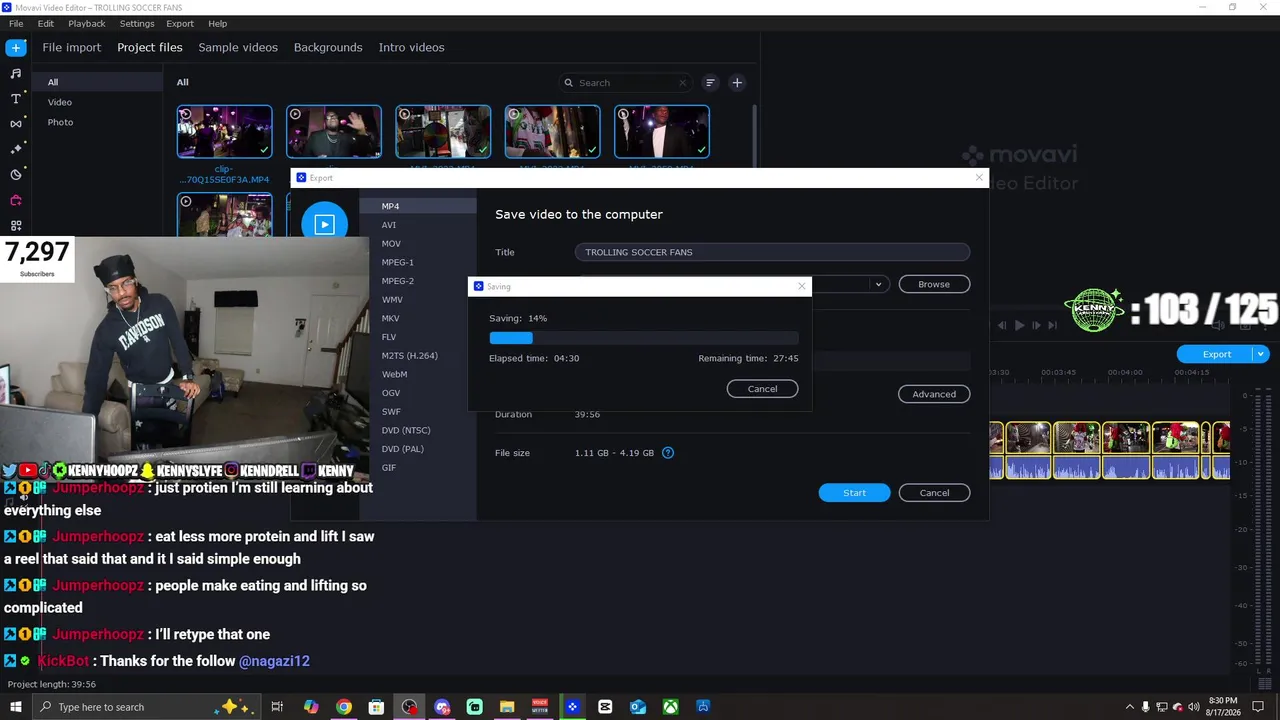Edit the Title field TROLLING SOCCER FANS
This screenshot has height=720, width=1280.
[x=772, y=252]
